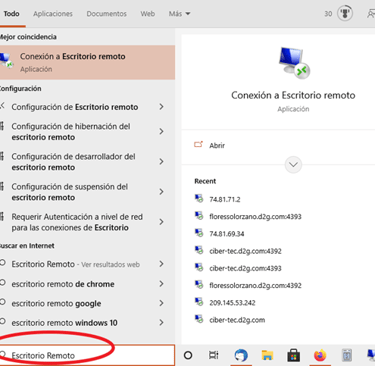Expand arrow for escritorio remoto de chrome
This screenshot has height=366, width=375.
point(161,284)
